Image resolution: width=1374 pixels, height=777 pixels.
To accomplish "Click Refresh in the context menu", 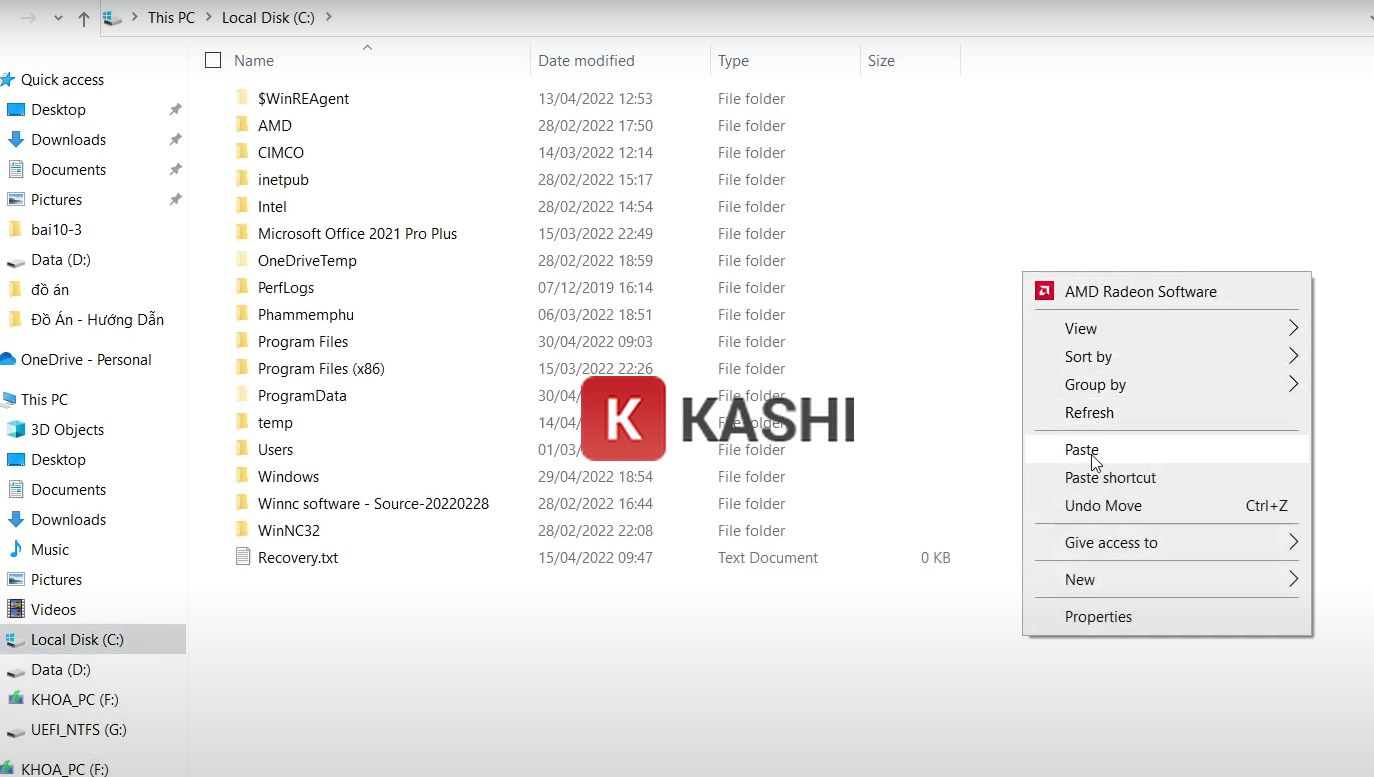I will pyautogui.click(x=1089, y=413).
